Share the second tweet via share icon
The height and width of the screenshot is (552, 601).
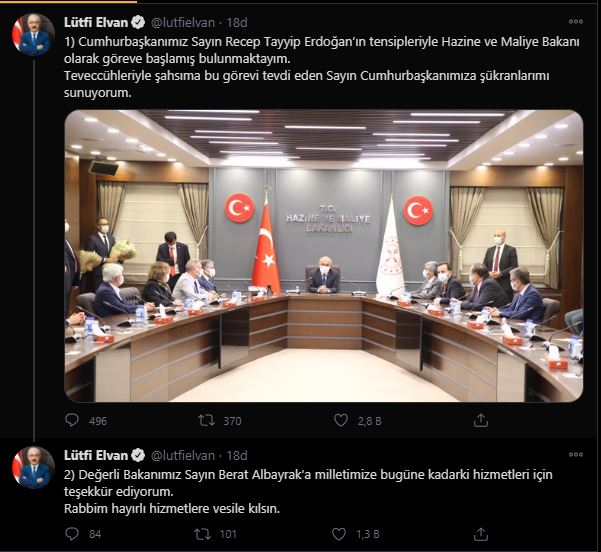[x=481, y=534]
